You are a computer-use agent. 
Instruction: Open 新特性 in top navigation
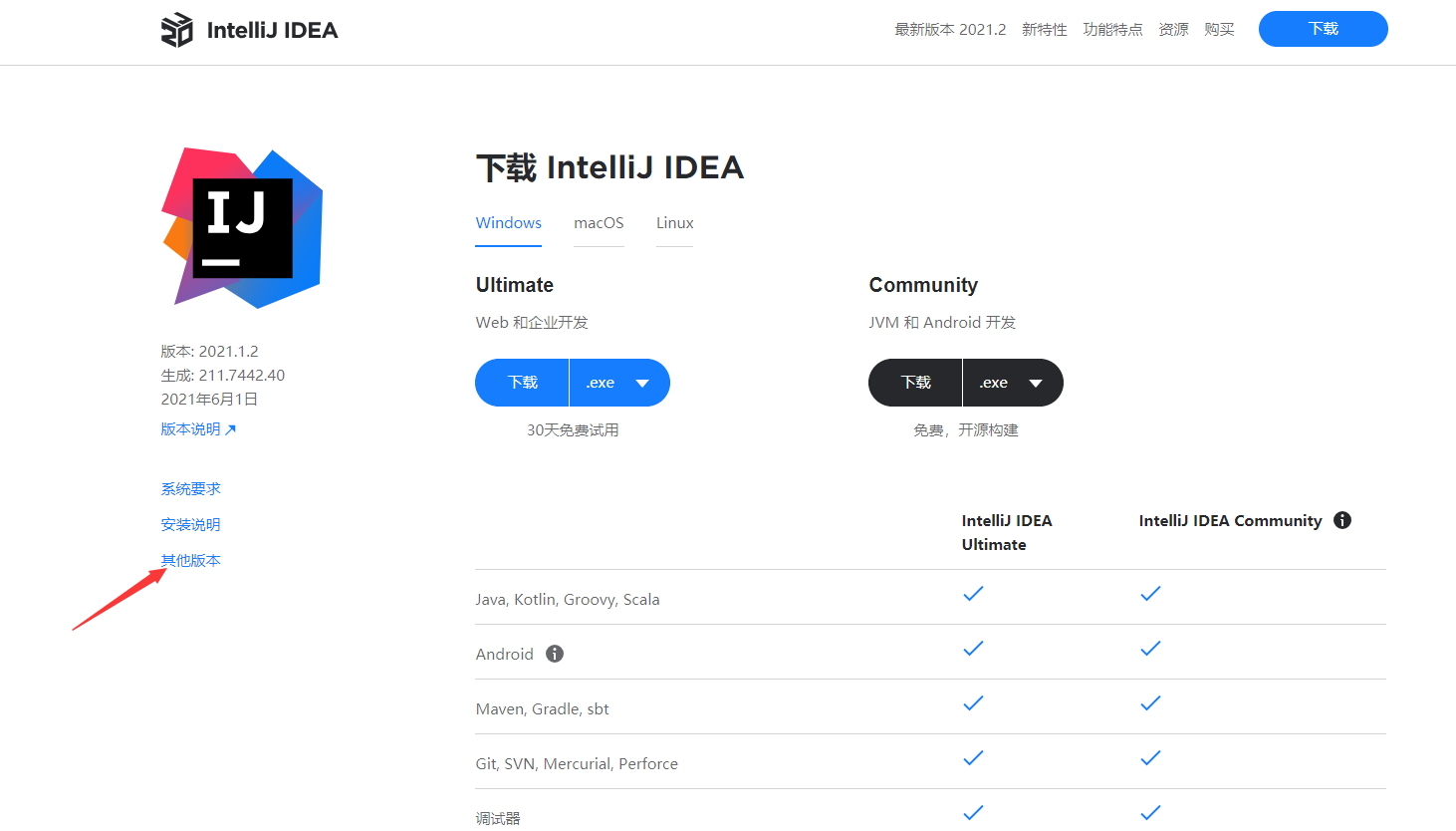[1045, 30]
